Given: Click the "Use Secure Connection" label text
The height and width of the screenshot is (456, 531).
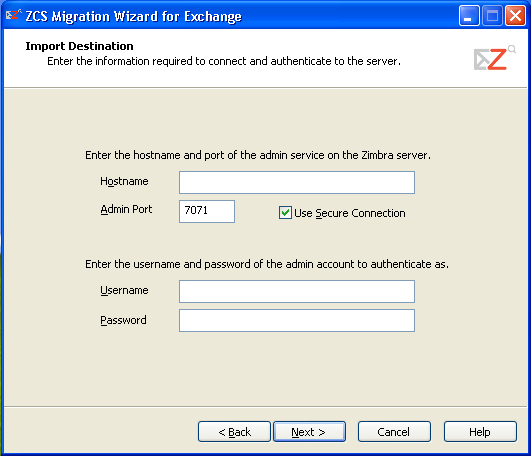Looking at the screenshot, I should point(349,213).
